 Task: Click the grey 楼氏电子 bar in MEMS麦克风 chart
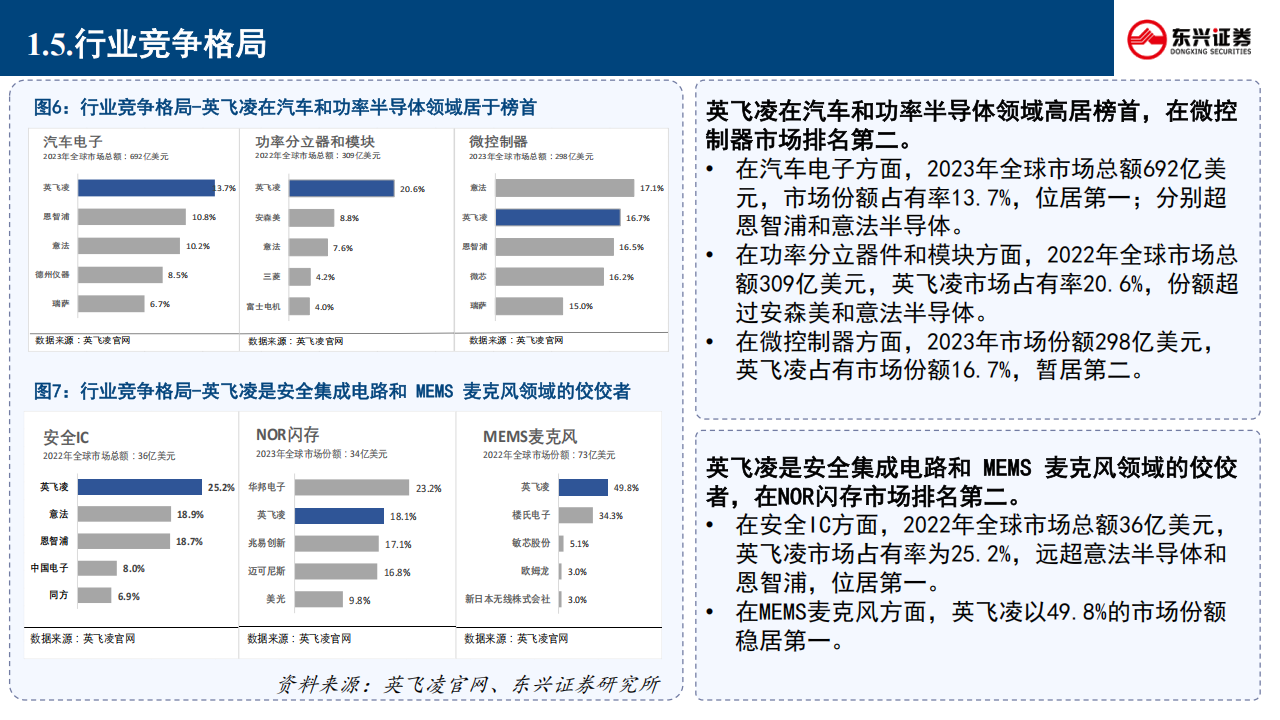click(575, 515)
